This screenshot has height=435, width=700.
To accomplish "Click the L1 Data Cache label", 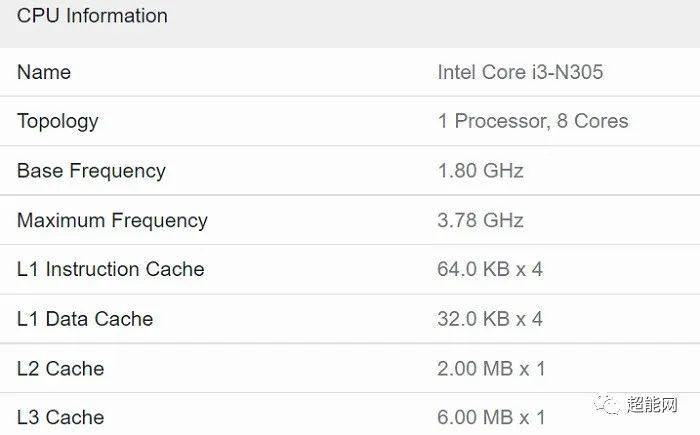I will pos(85,319).
